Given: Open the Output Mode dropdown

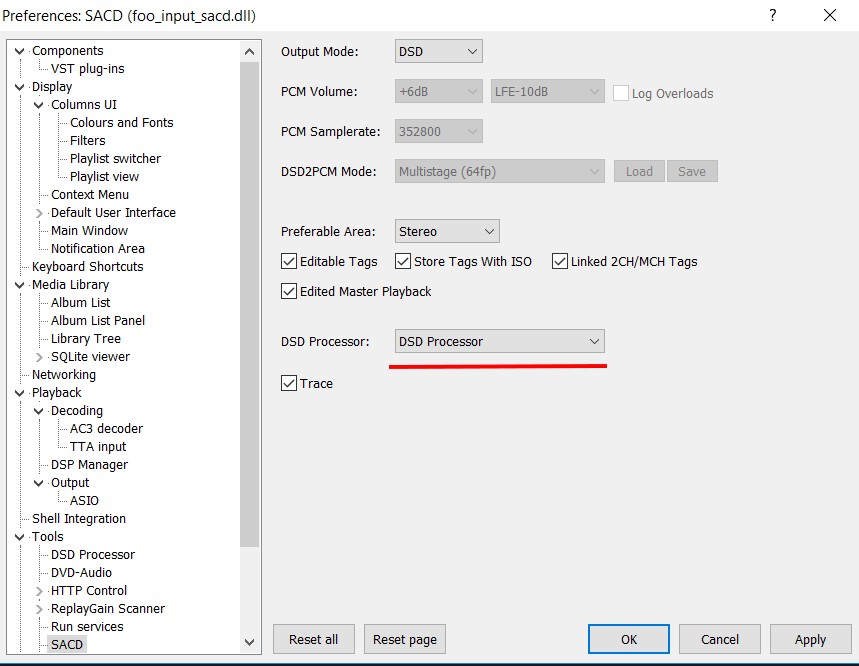Looking at the screenshot, I should point(438,52).
